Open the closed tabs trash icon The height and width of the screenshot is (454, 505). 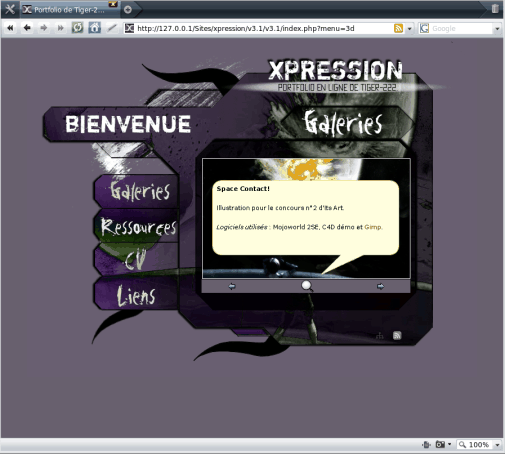pyautogui.click(x=495, y=9)
